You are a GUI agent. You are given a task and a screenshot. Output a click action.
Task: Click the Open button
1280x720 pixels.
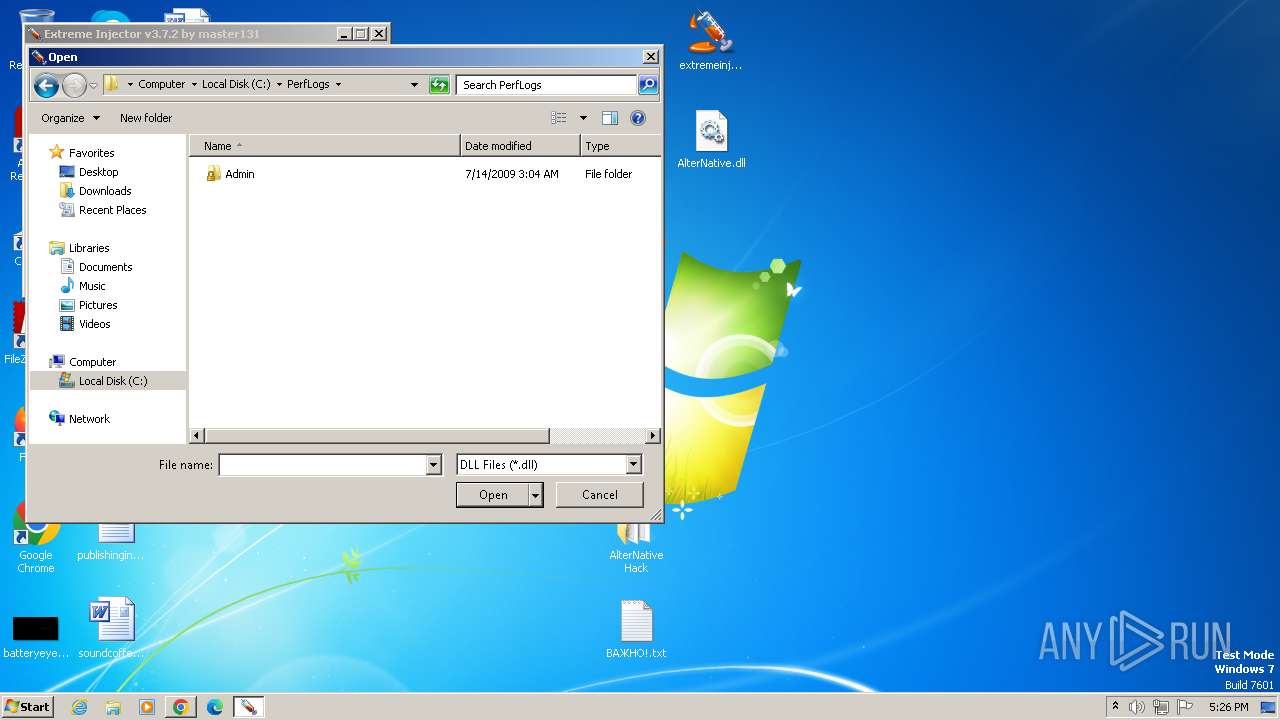click(x=493, y=495)
